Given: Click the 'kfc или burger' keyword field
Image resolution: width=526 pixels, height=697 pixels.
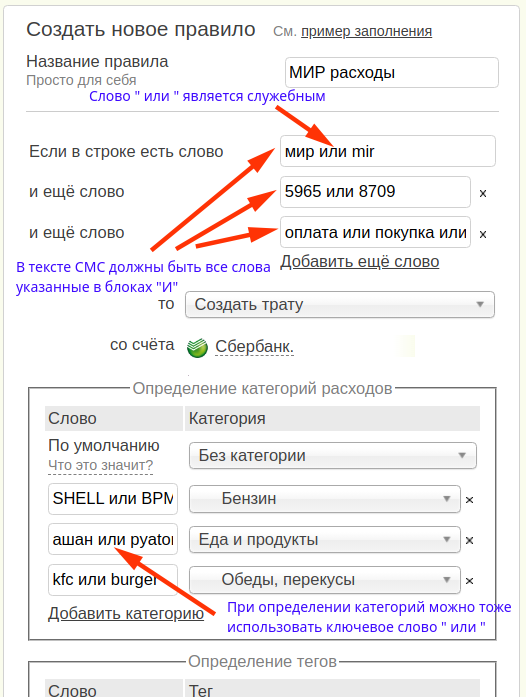Looking at the screenshot, I should (x=113, y=580).
